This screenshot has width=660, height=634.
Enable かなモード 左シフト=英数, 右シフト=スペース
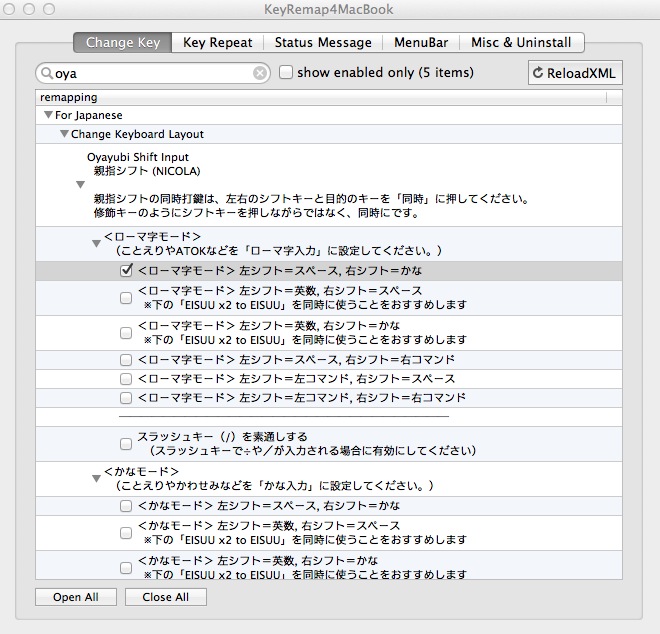pyautogui.click(x=126, y=533)
